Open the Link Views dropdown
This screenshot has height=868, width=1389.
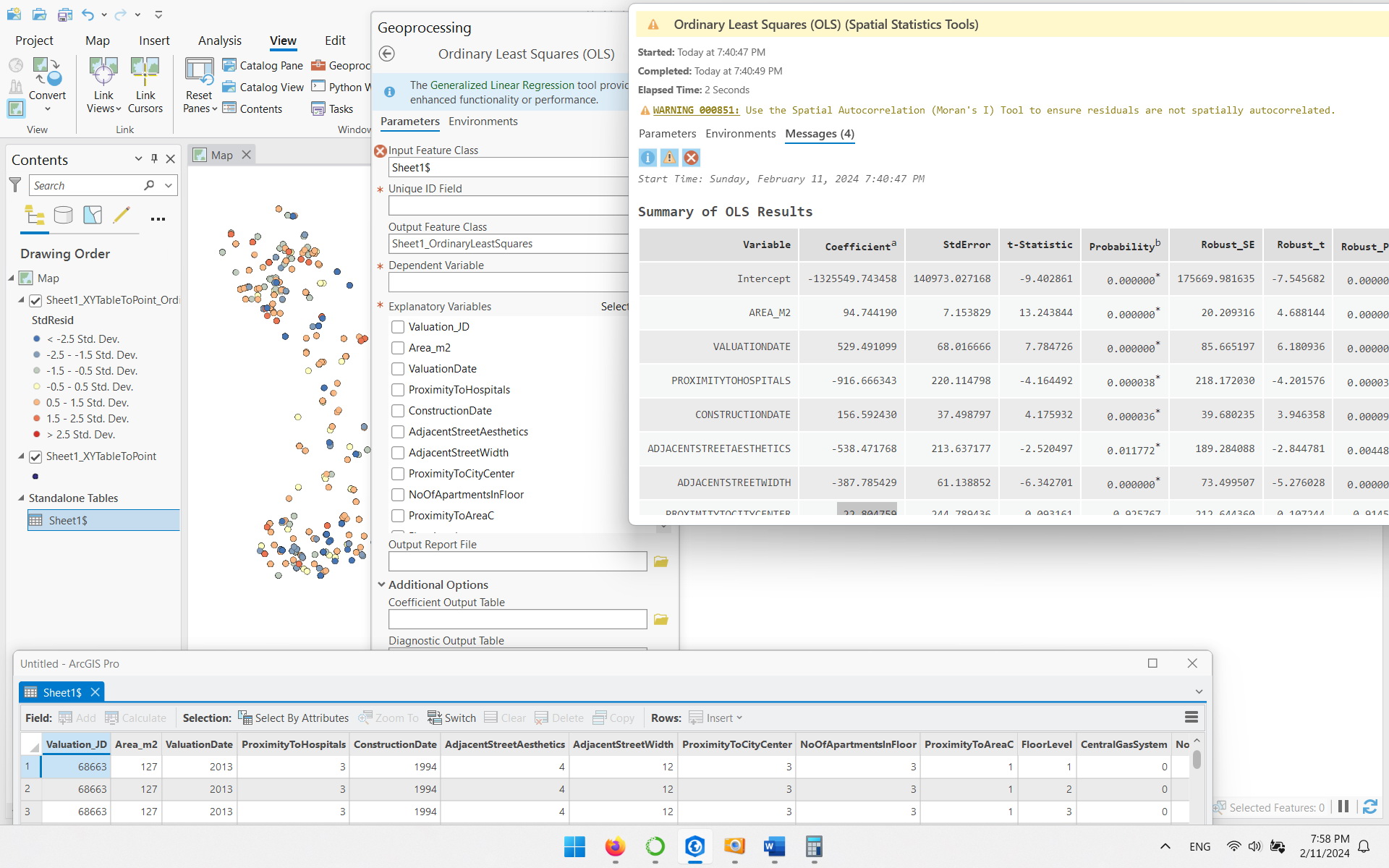coord(117,109)
